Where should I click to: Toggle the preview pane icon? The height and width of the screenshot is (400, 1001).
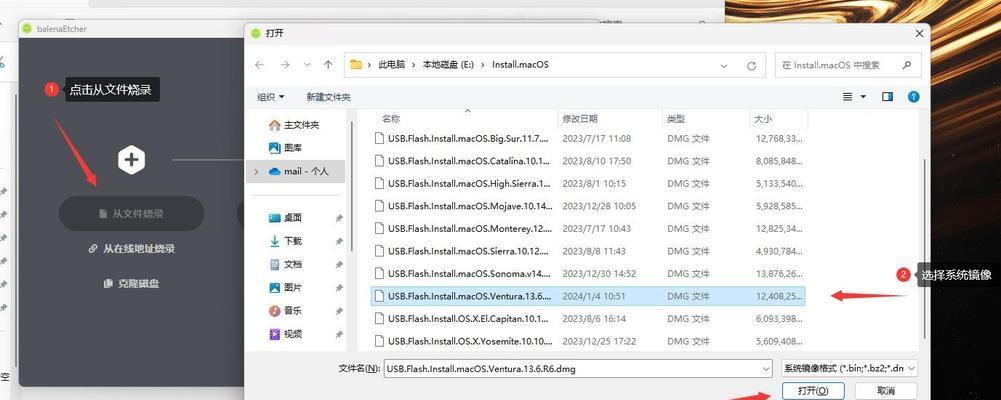(887, 97)
